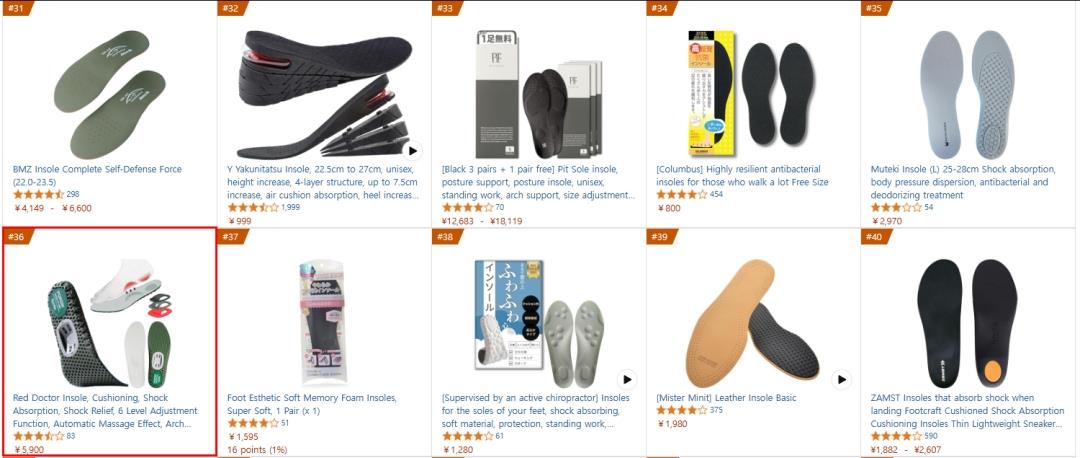The width and height of the screenshot is (1080, 458).
Task: Click star rating of Red Doctor Insole
Action: click(38, 437)
